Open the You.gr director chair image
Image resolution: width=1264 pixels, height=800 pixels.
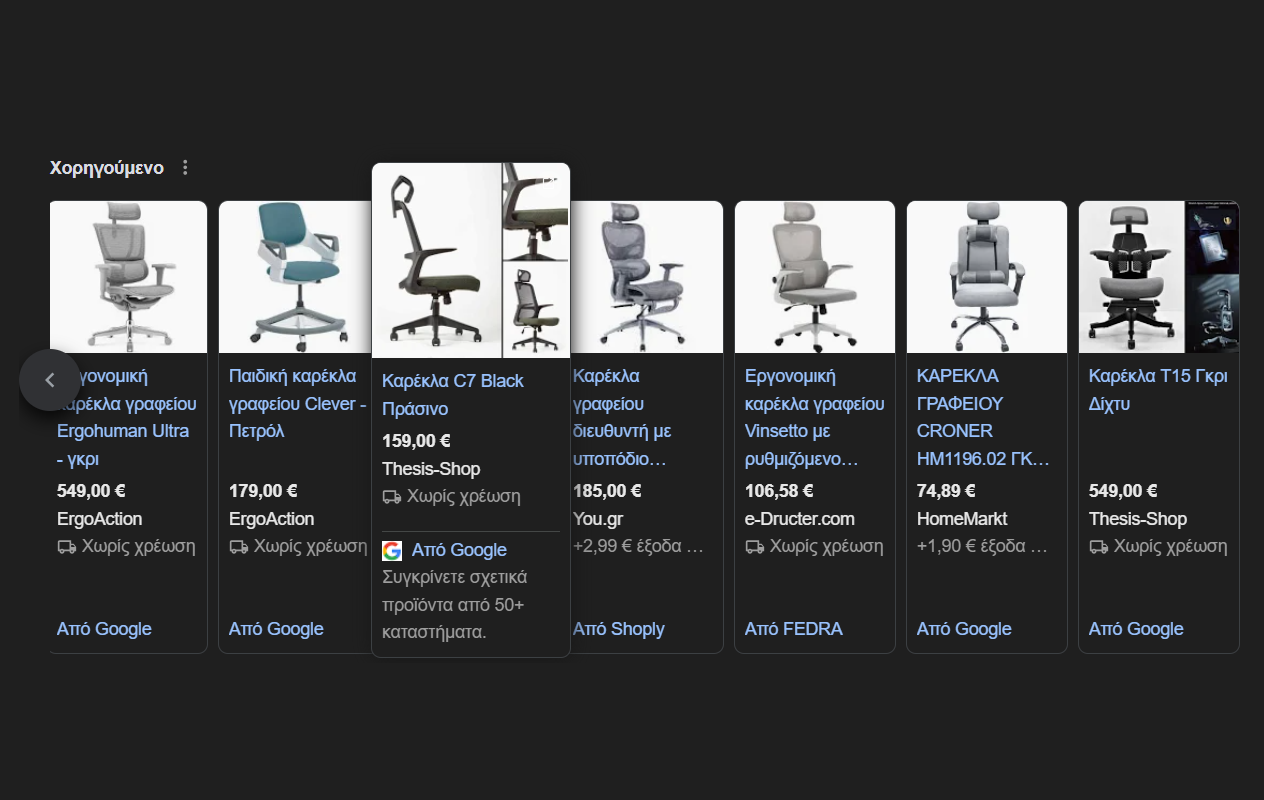click(646, 277)
